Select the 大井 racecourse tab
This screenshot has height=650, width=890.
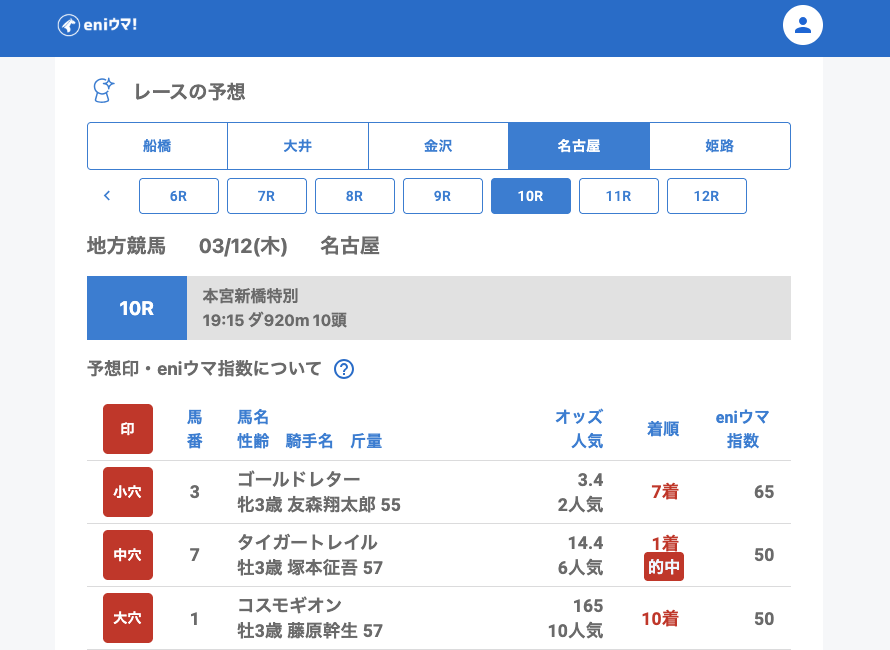pos(298,146)
